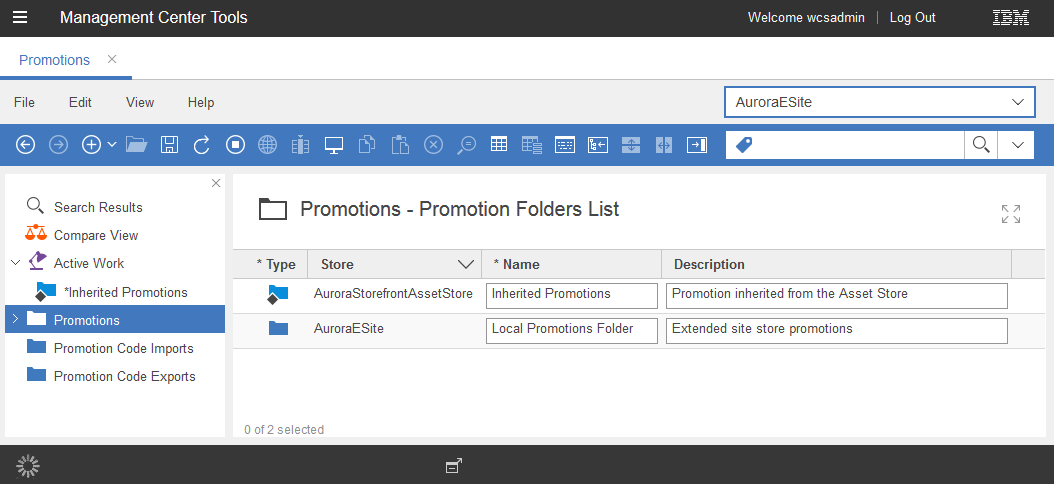Click the column-with-arrow toolbar icon after the globe

(x=300, y=145)
